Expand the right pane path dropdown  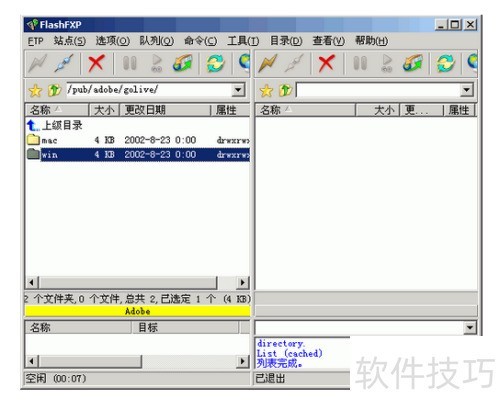coord(467,90)
